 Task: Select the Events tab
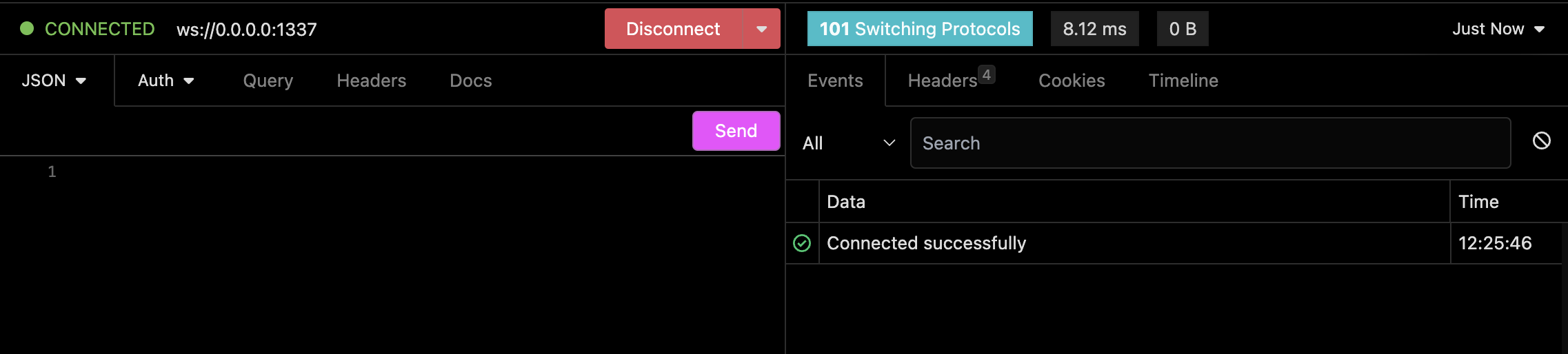tap(835, 81)
